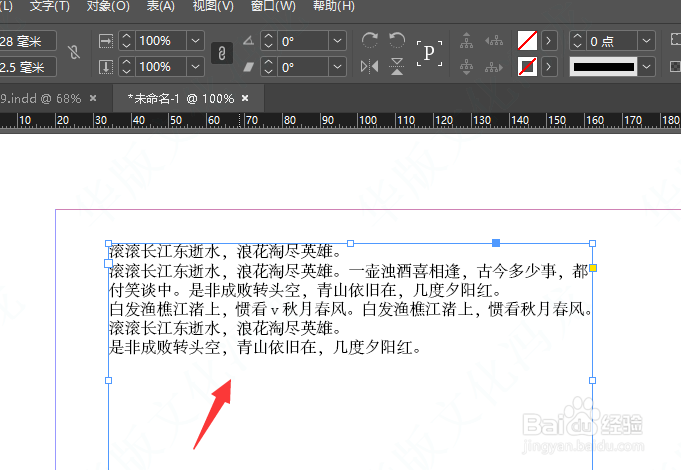Click the vertical scale percentage icon

pos(106,67)
